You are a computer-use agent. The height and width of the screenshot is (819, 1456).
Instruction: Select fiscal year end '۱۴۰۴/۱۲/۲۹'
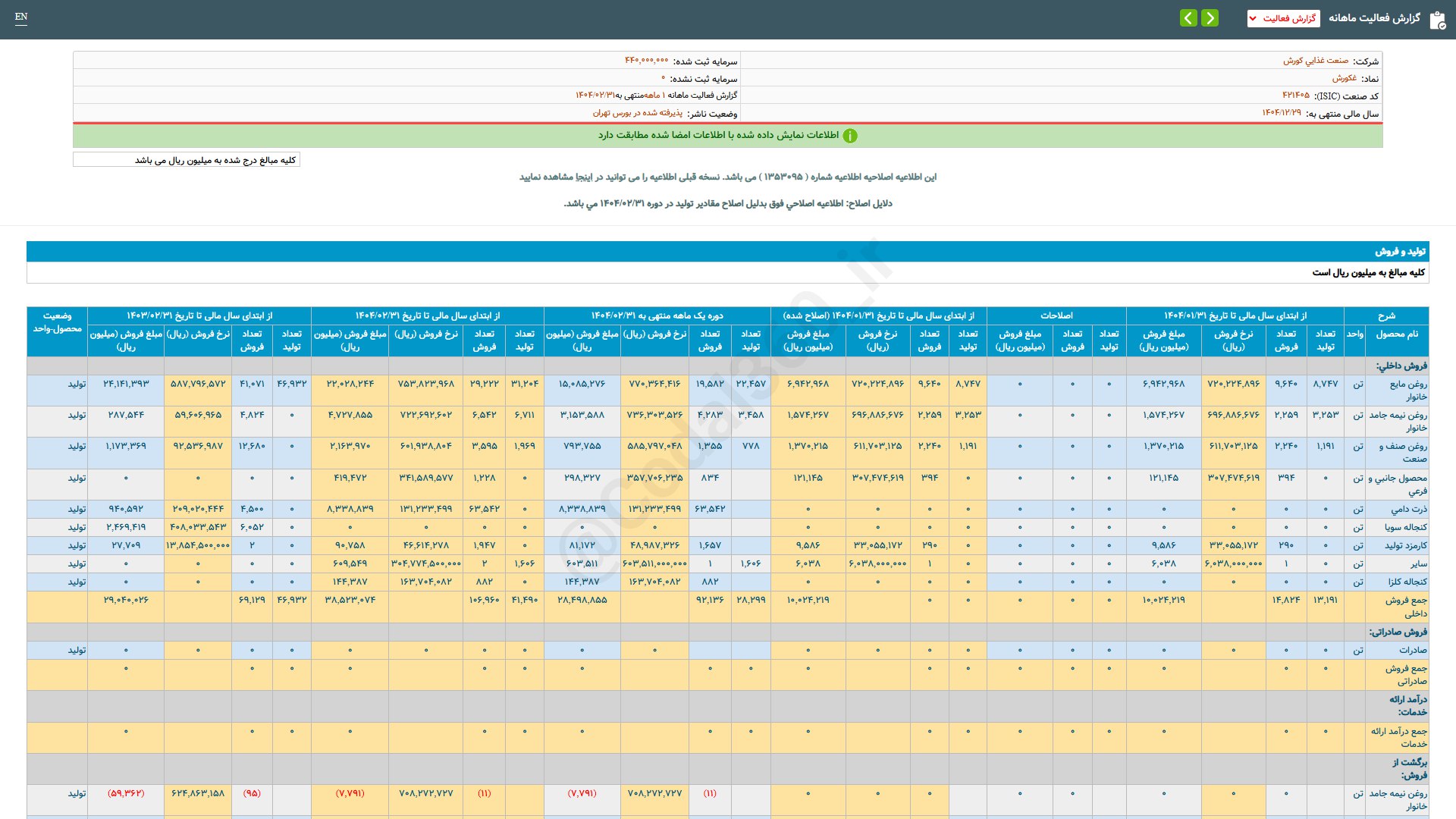point(1282,113)
